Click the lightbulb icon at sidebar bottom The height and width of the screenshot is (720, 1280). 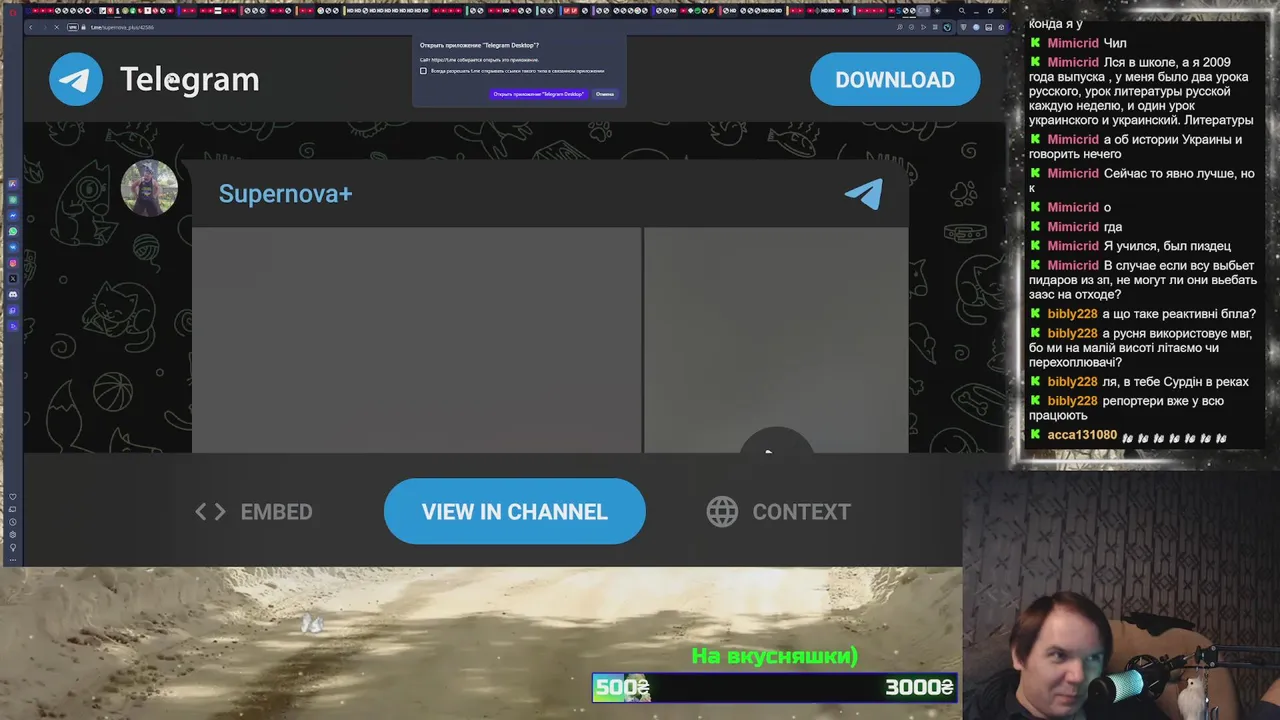(x=13, y=548)
